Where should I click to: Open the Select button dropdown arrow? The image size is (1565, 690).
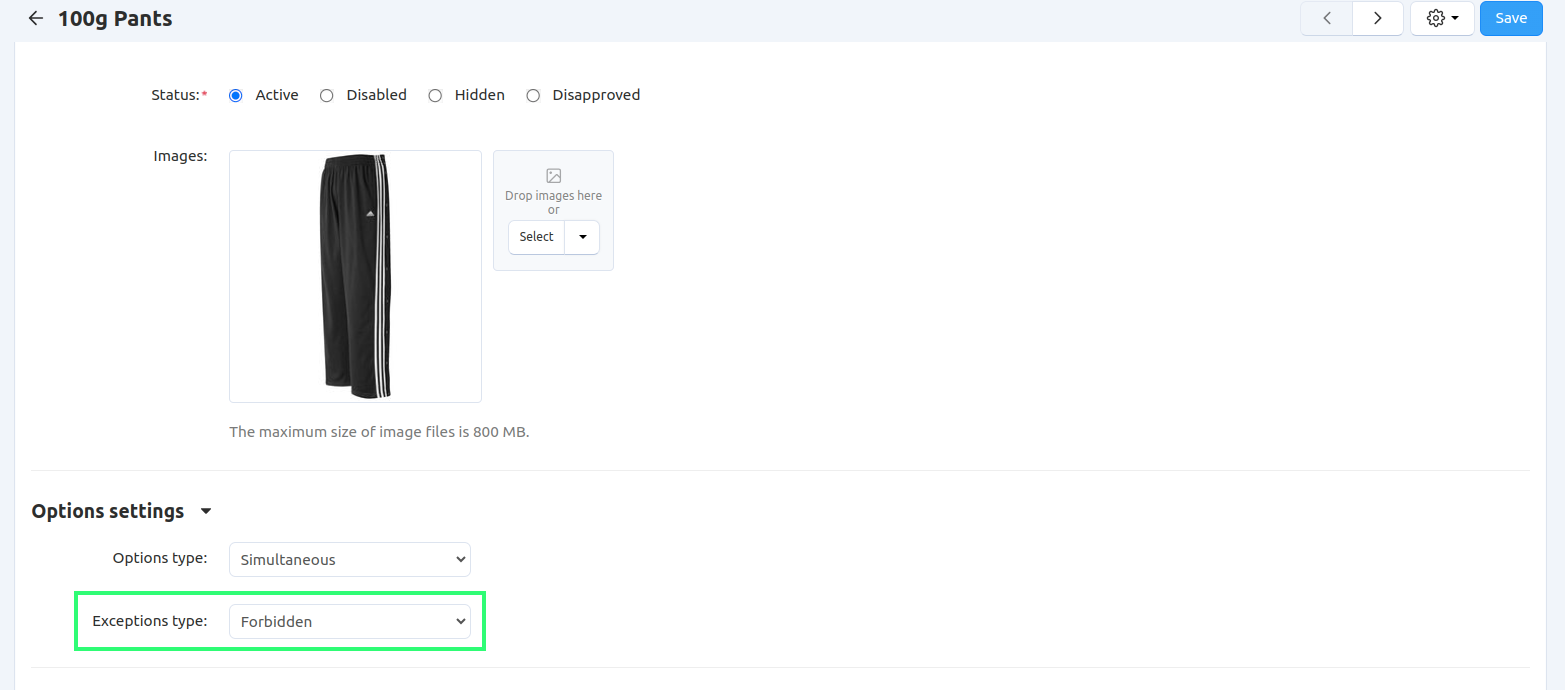point(583,237)
